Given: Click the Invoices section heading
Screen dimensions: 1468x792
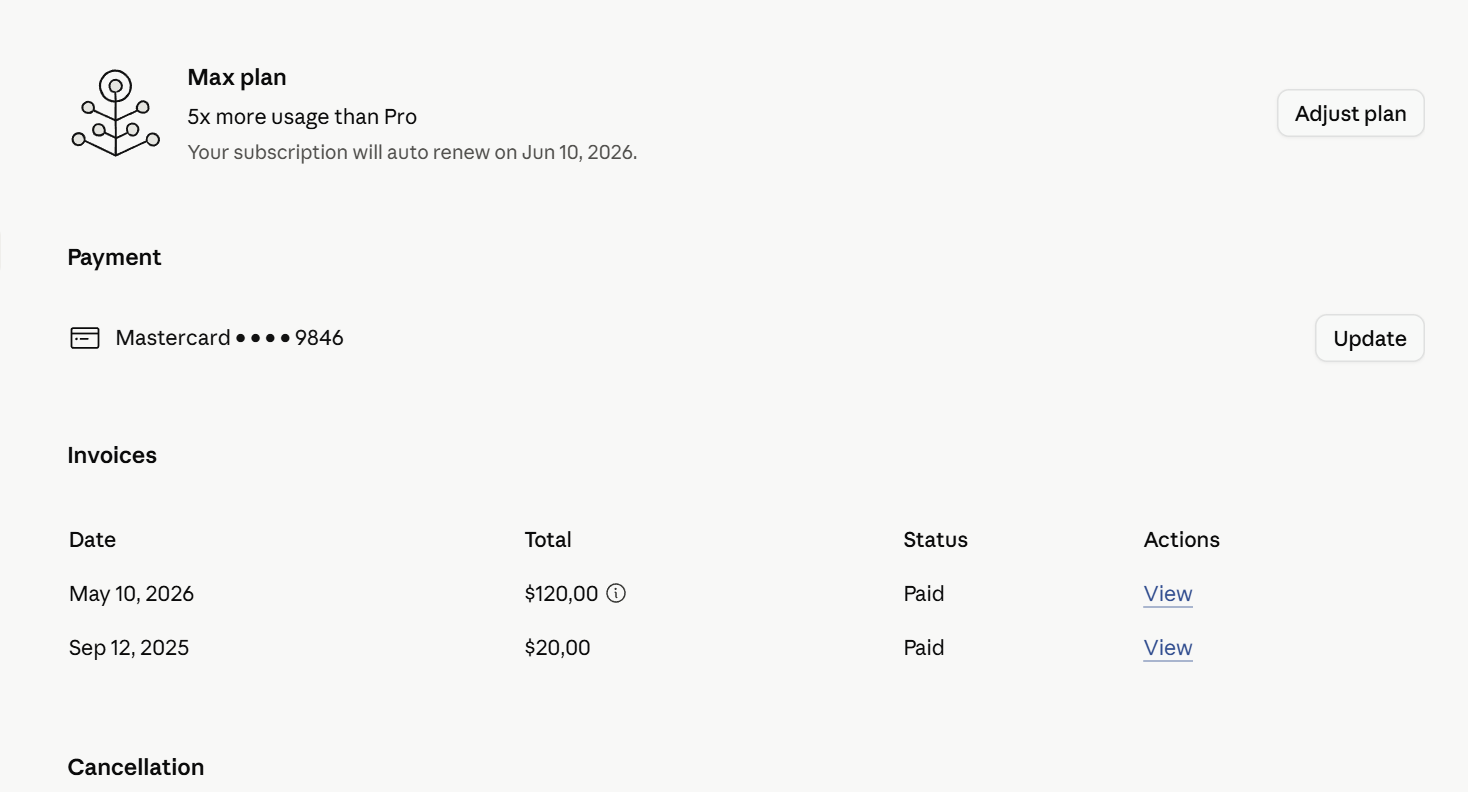Looking at the screenshot, I should pyautogui.click(x=112, y=455).
